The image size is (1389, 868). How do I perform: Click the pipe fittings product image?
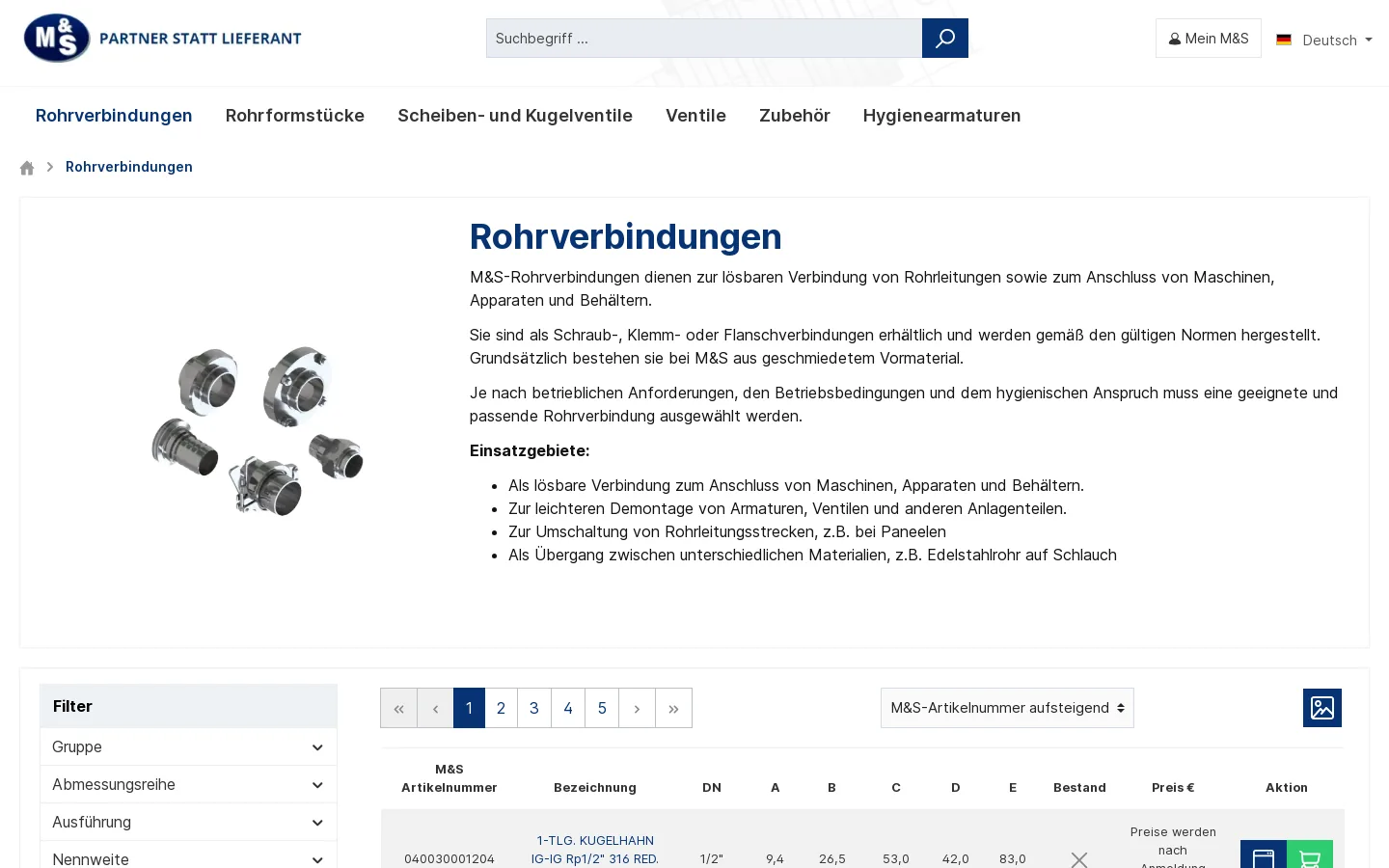point(258,431)
